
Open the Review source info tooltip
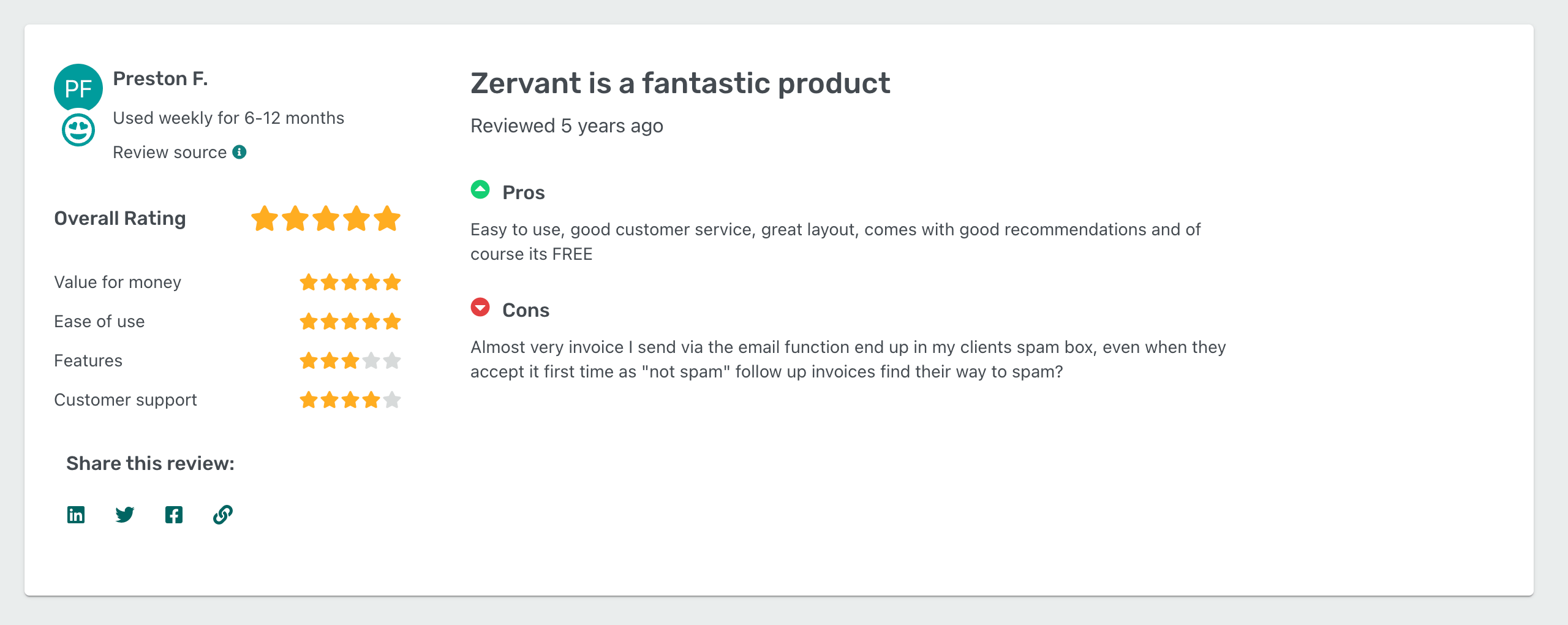click(x=240, y=151)
